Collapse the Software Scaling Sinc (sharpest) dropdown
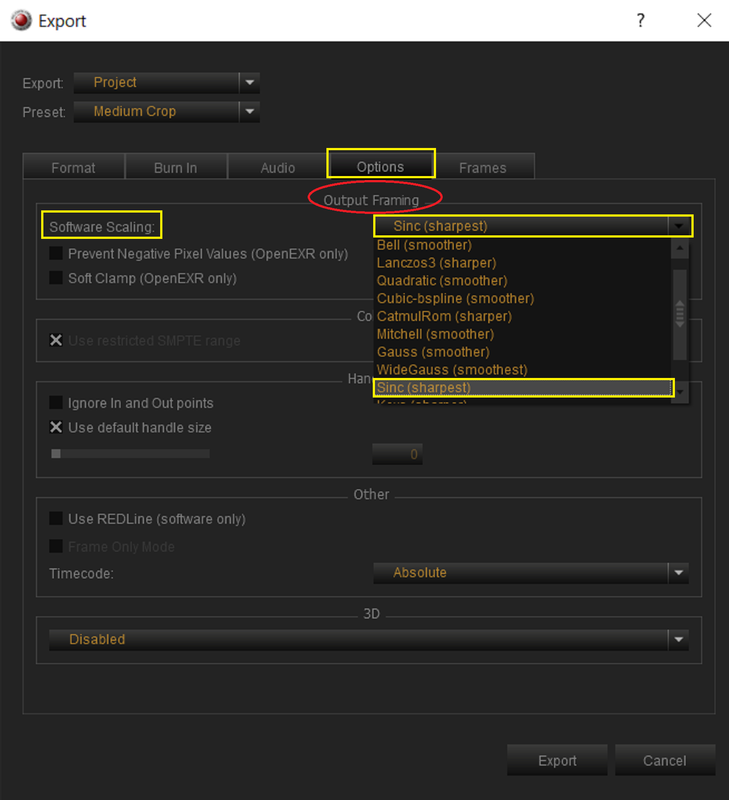This screenshot has width=729, height=800. click(x=532, y=226)
